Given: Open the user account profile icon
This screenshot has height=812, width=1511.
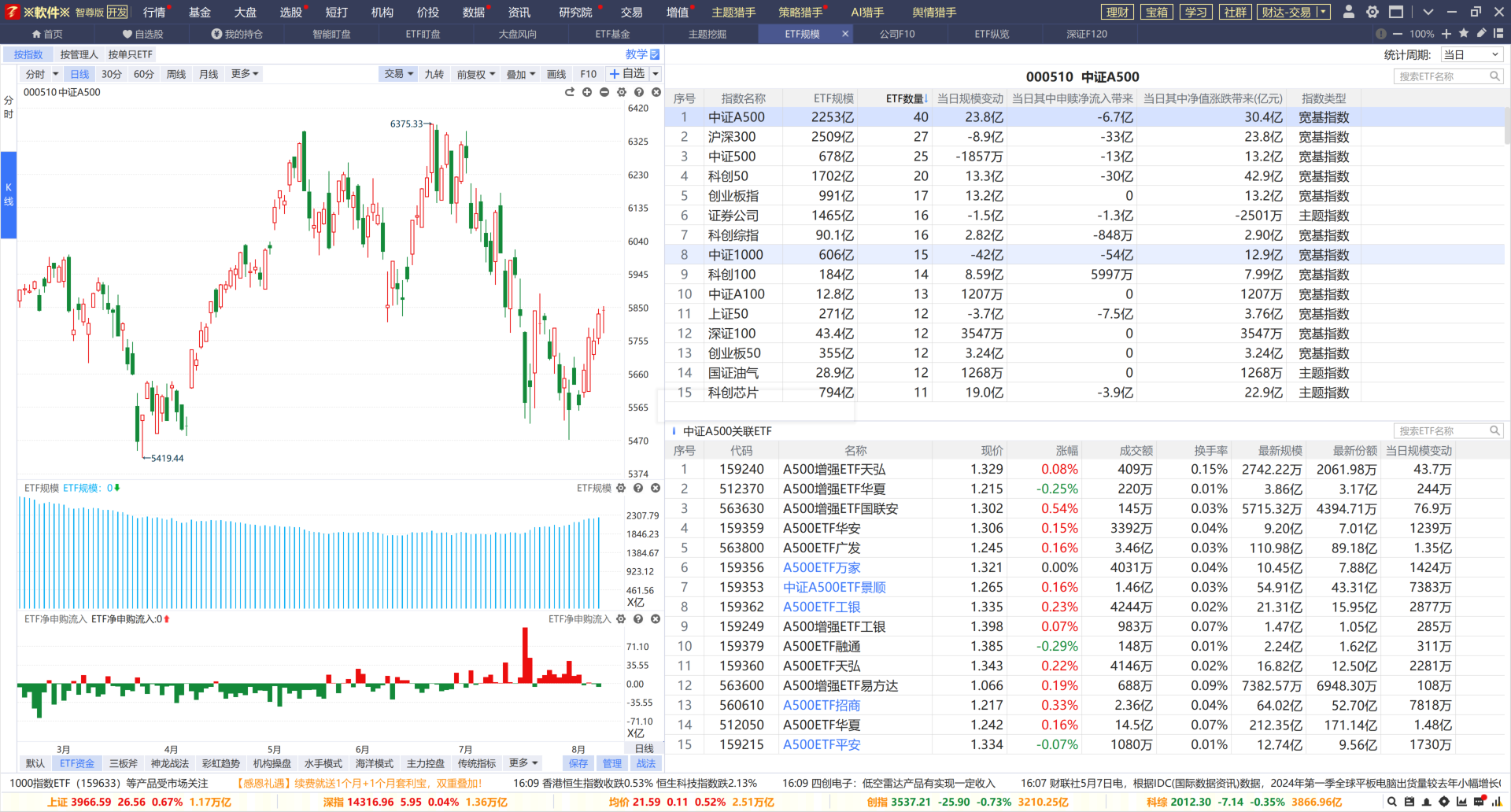Looking at the screenshot, I should (x=1349, y=12).
